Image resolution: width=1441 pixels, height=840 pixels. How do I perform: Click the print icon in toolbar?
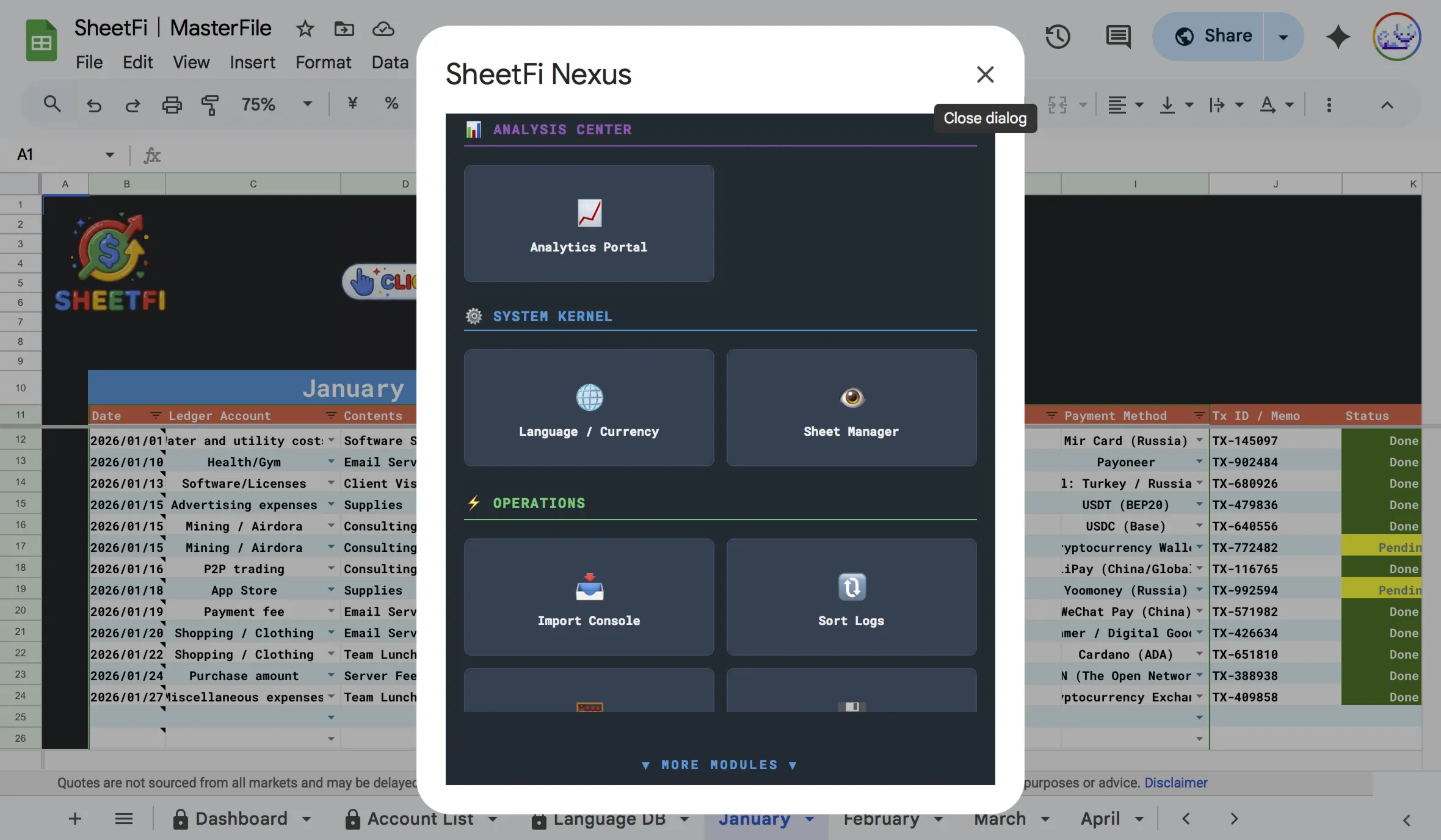[x=172, y=105]
